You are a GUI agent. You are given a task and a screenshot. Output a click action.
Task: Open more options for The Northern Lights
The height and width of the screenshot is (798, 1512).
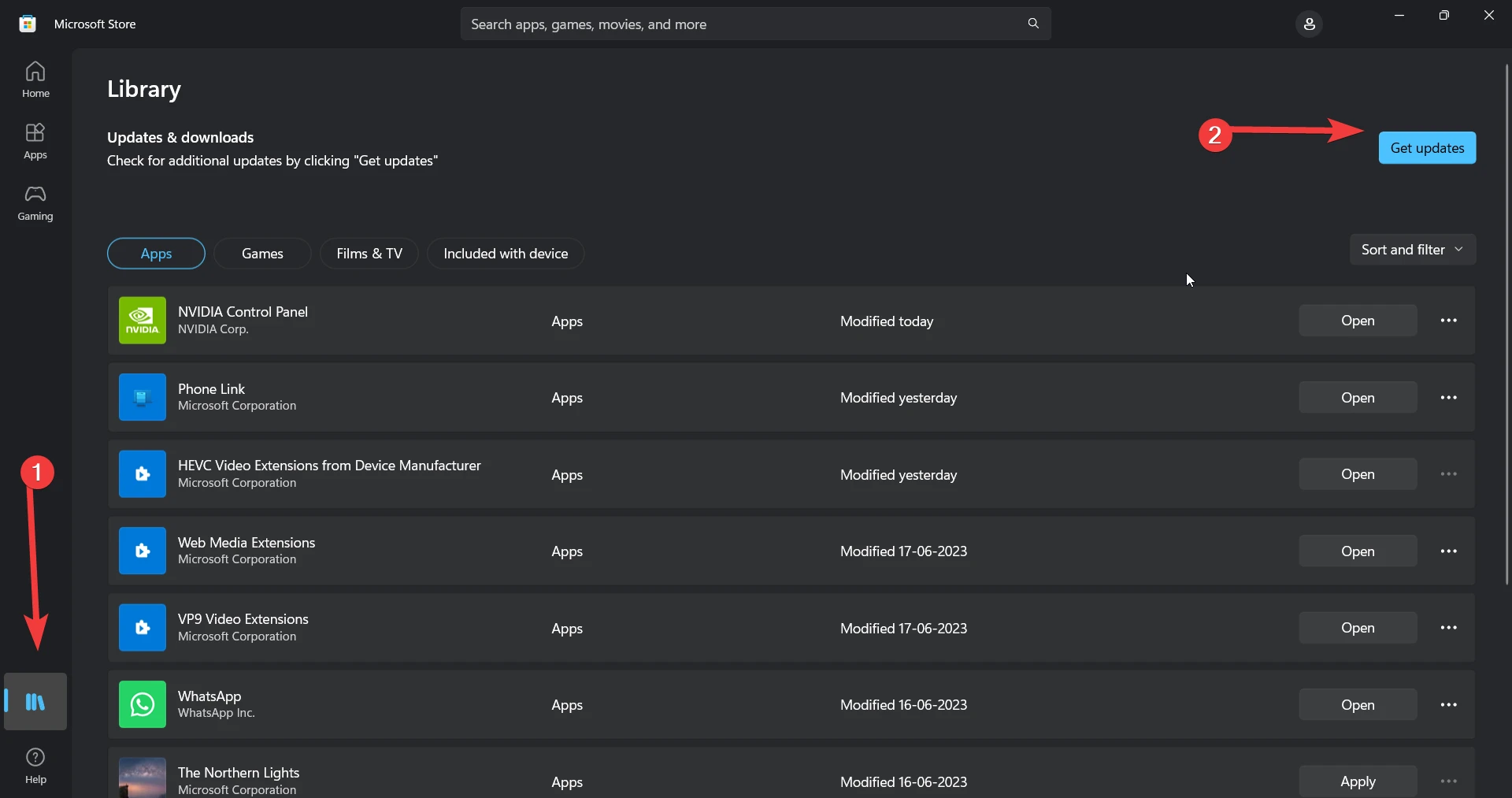[1448, 781]
